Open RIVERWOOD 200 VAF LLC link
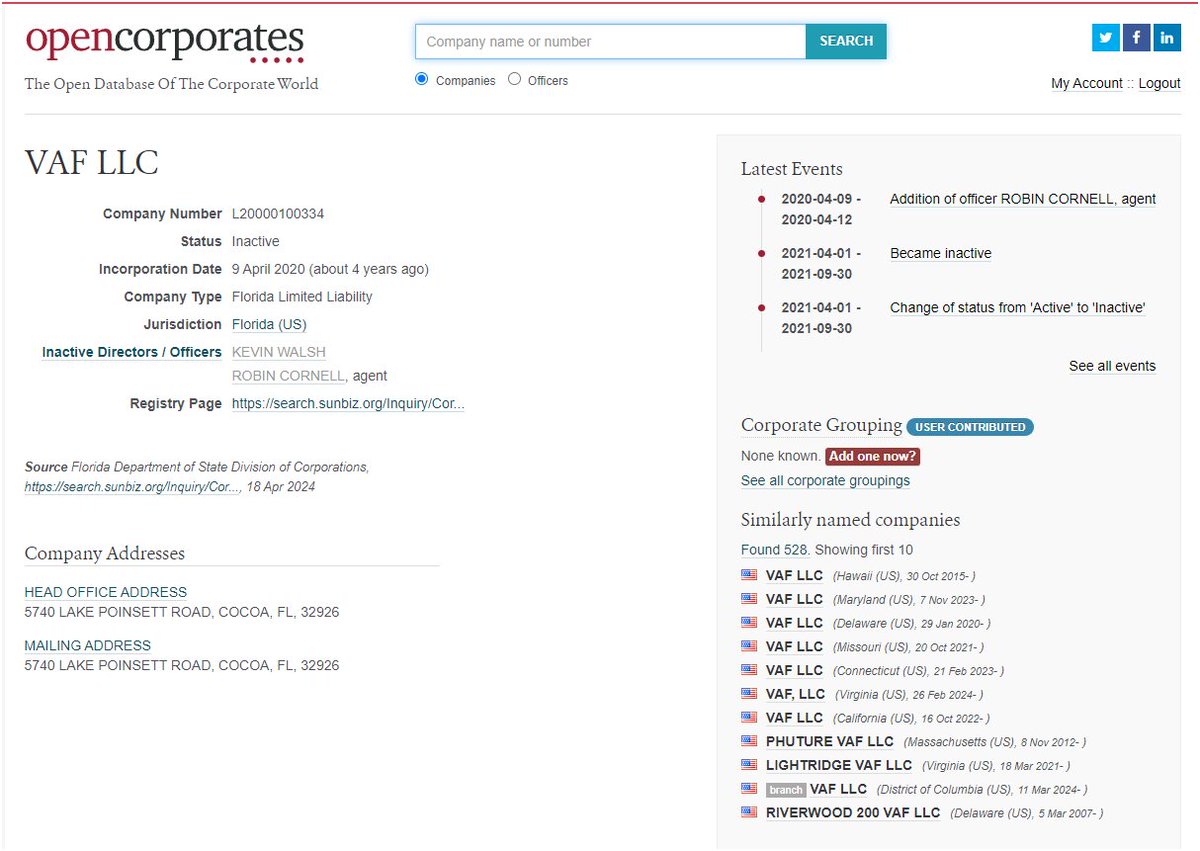The image size is (1200, 851). coord(853,813)
